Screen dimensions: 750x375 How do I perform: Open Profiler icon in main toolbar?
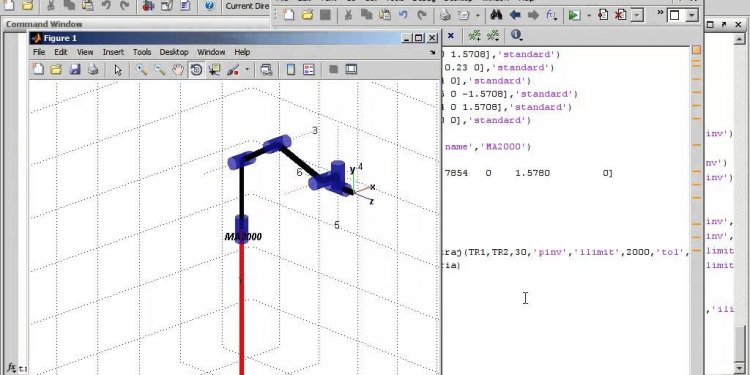(x=185, y=6)
